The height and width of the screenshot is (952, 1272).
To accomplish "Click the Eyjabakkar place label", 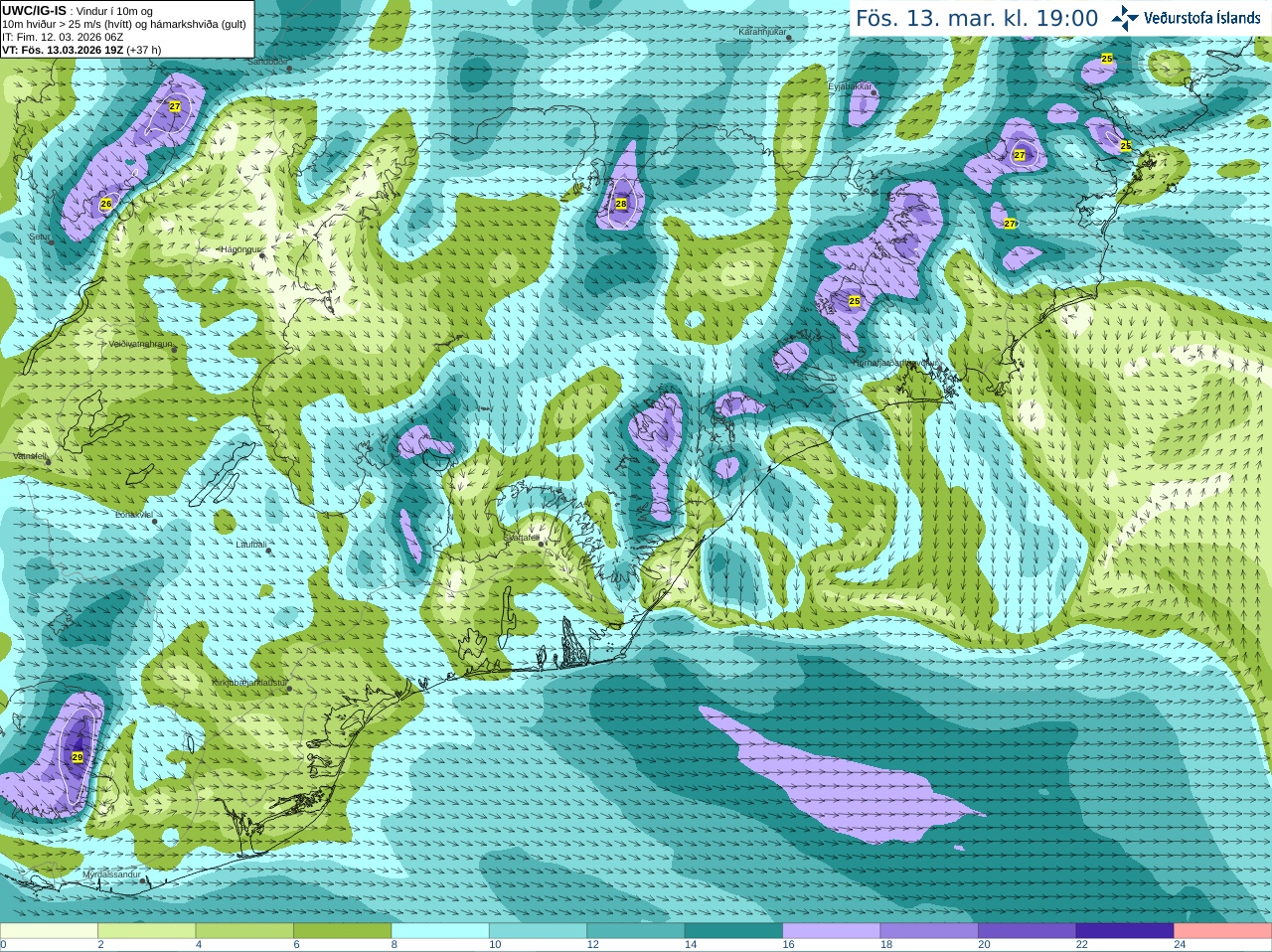I will tap(850, 86).
